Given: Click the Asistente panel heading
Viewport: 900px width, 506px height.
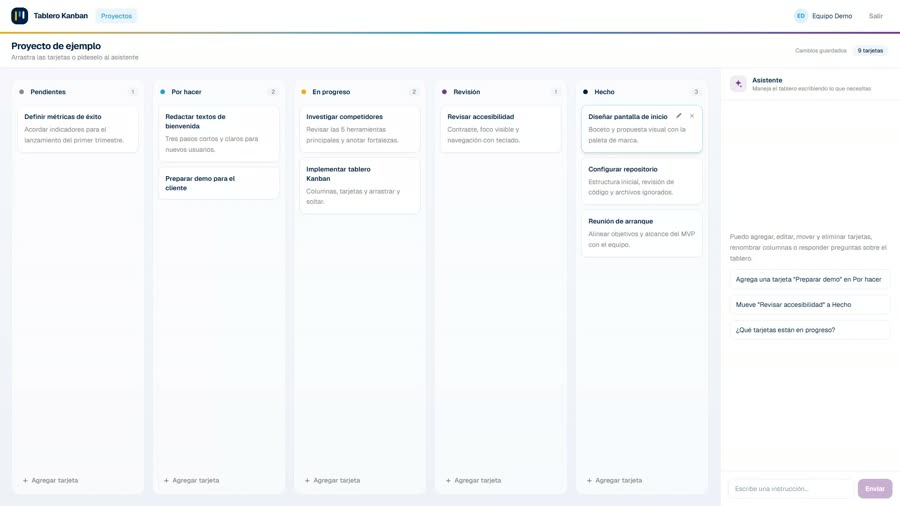Looking at the screenshot, I should pos(767,80).
